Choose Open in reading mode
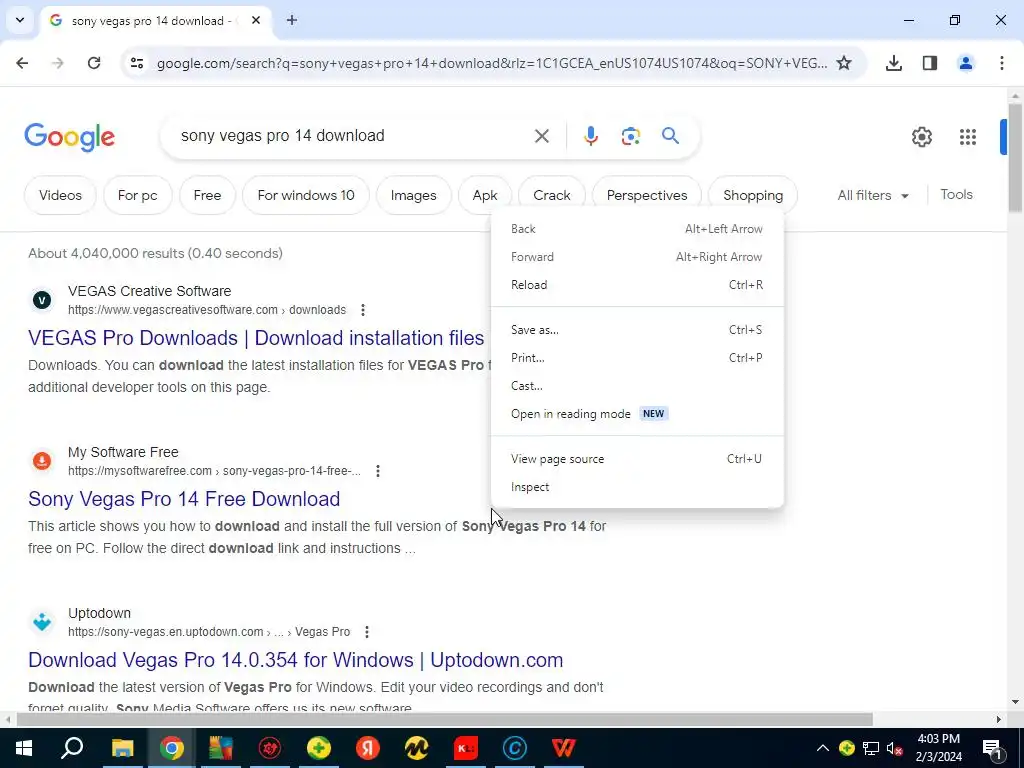The height and width of the screenshot is (768, 1024). (637, 414)
